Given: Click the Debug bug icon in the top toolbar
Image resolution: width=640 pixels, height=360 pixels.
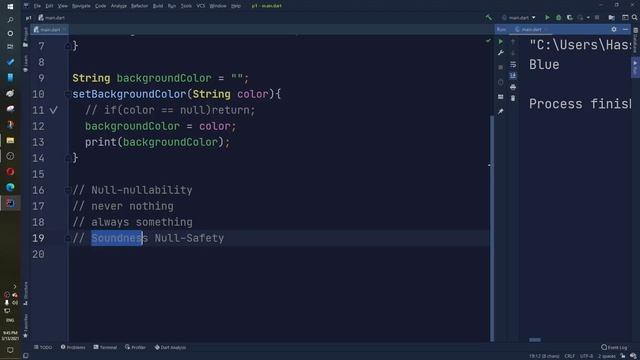Looking at the screenshot, I should click(x=558, y=18).
